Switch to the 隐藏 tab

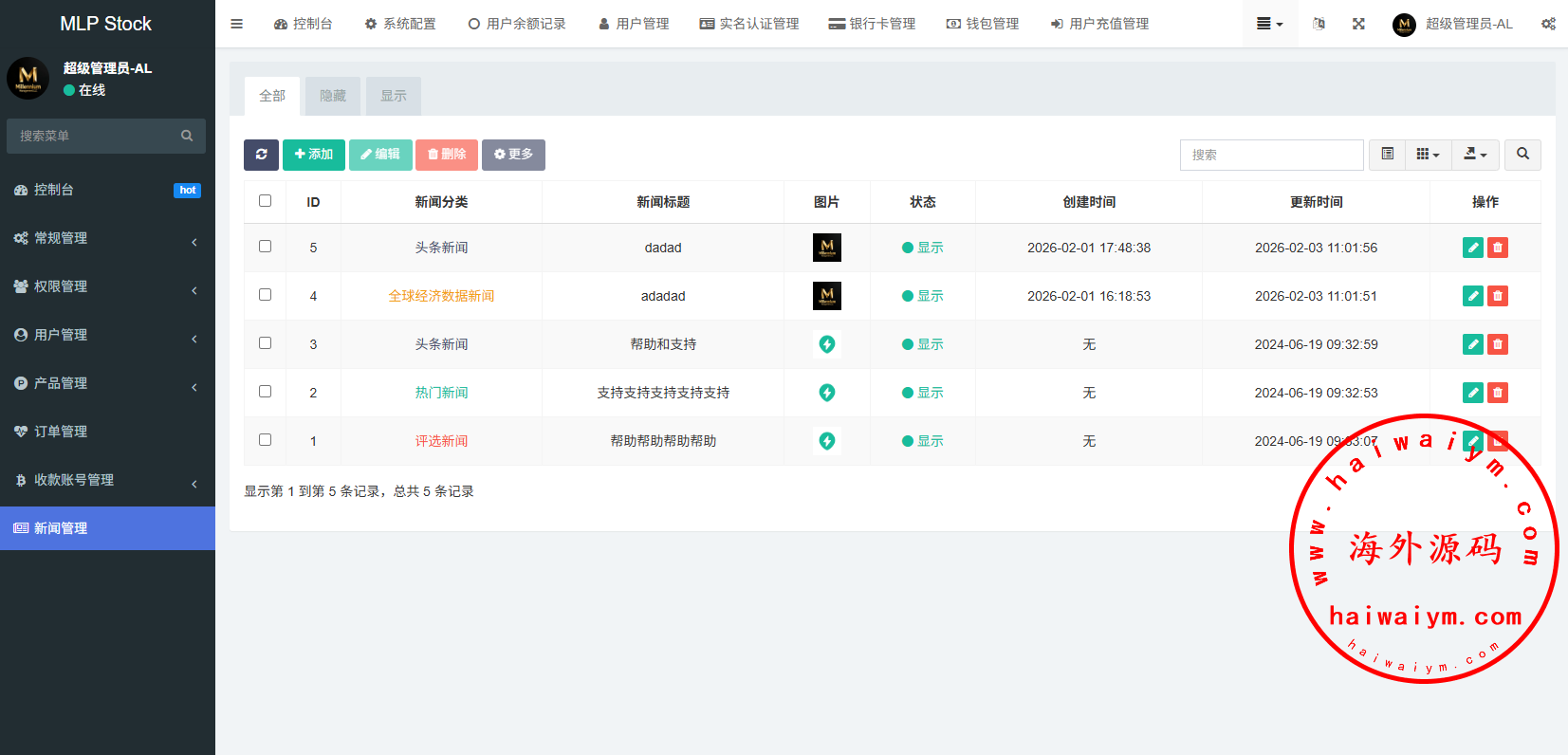point(333,96)
